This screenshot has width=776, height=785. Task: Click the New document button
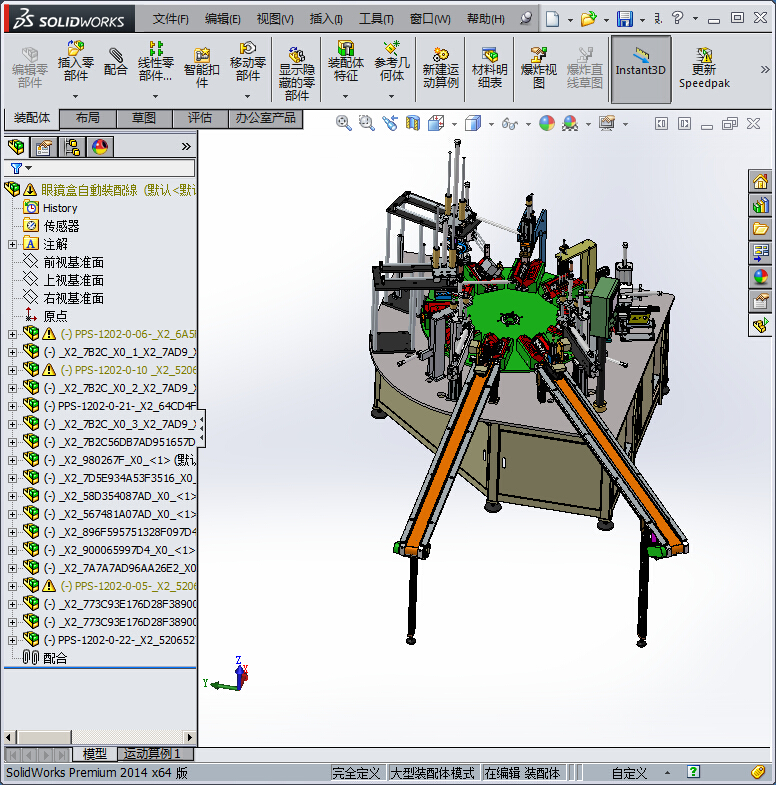tap(552, 19)
